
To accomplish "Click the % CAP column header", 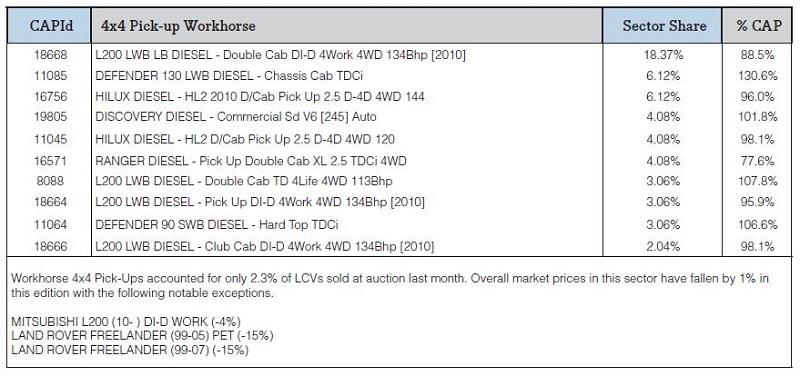I will [x=758, y=26].
